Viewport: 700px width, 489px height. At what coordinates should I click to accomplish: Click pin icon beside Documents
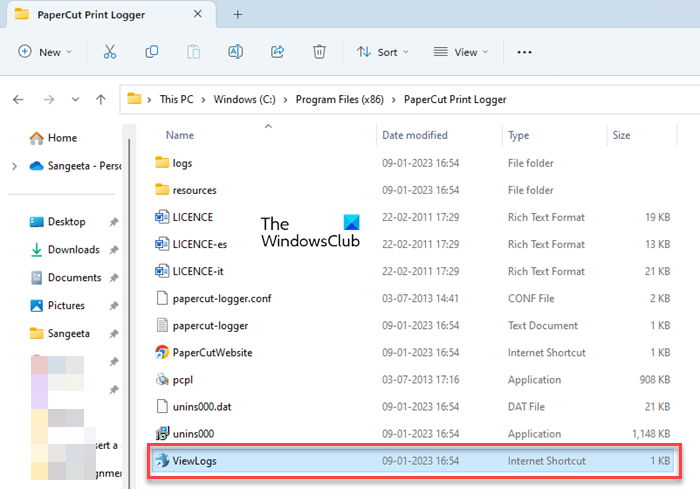[x=114, y=278]
